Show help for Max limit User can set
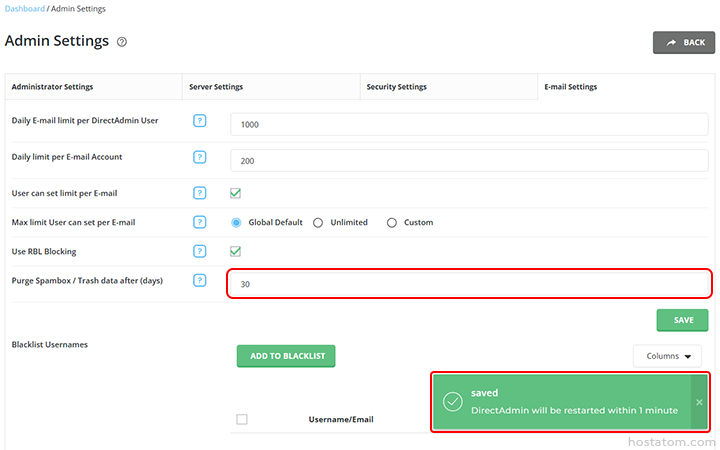Image resolution: width=720 pixels, height=450 pixels. 200,222
